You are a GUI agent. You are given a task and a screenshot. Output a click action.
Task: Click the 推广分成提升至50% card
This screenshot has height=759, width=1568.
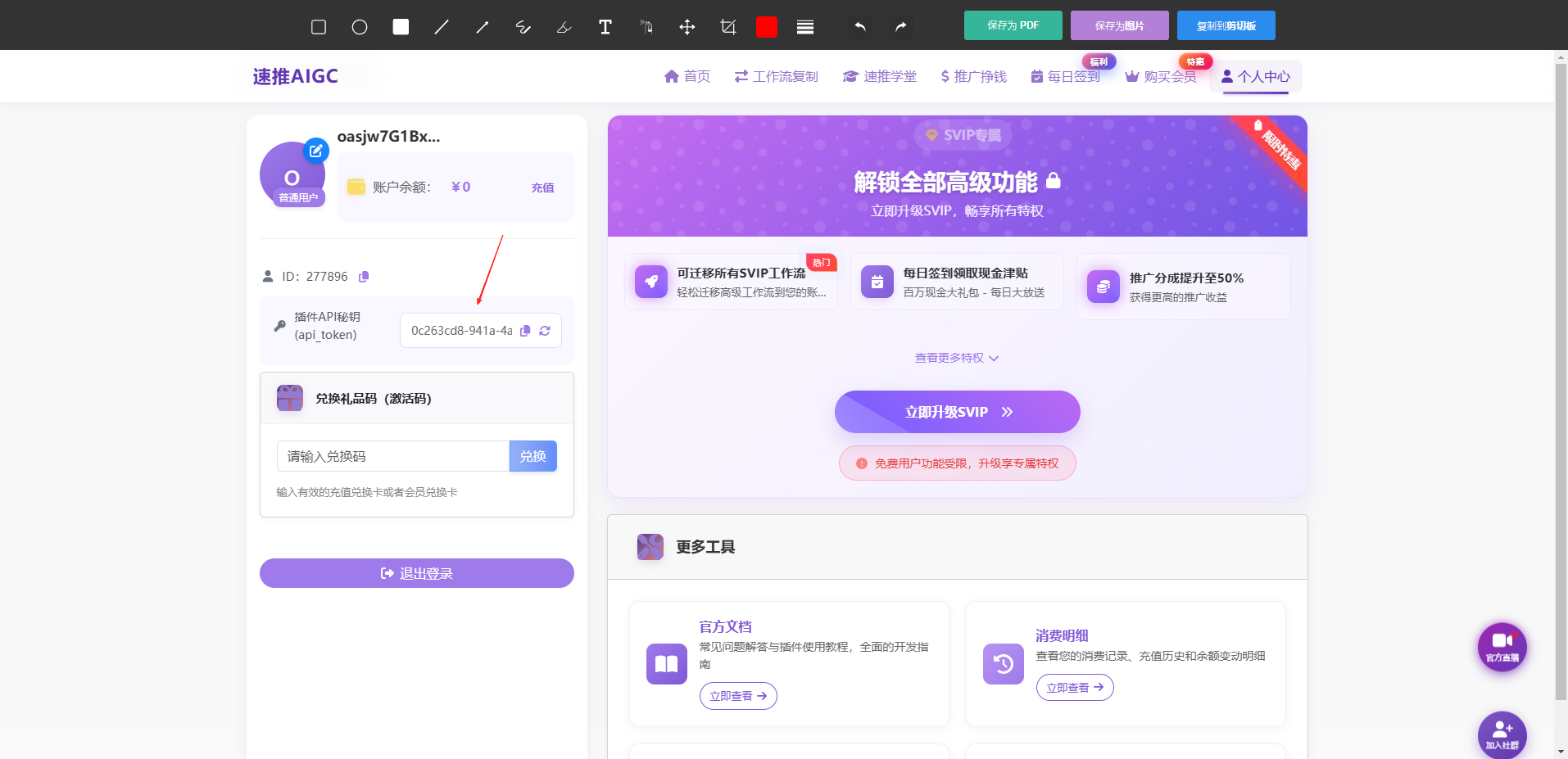point(1184,287)
